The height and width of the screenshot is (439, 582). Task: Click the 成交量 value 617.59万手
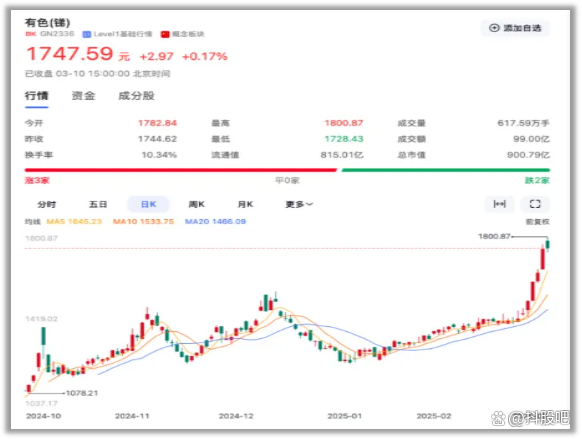tap(523, 123)
